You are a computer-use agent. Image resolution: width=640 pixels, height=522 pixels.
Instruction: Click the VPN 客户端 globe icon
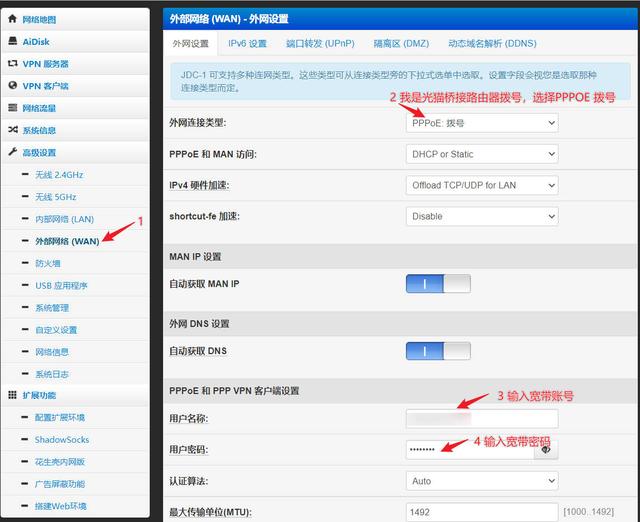pos(12,86)
